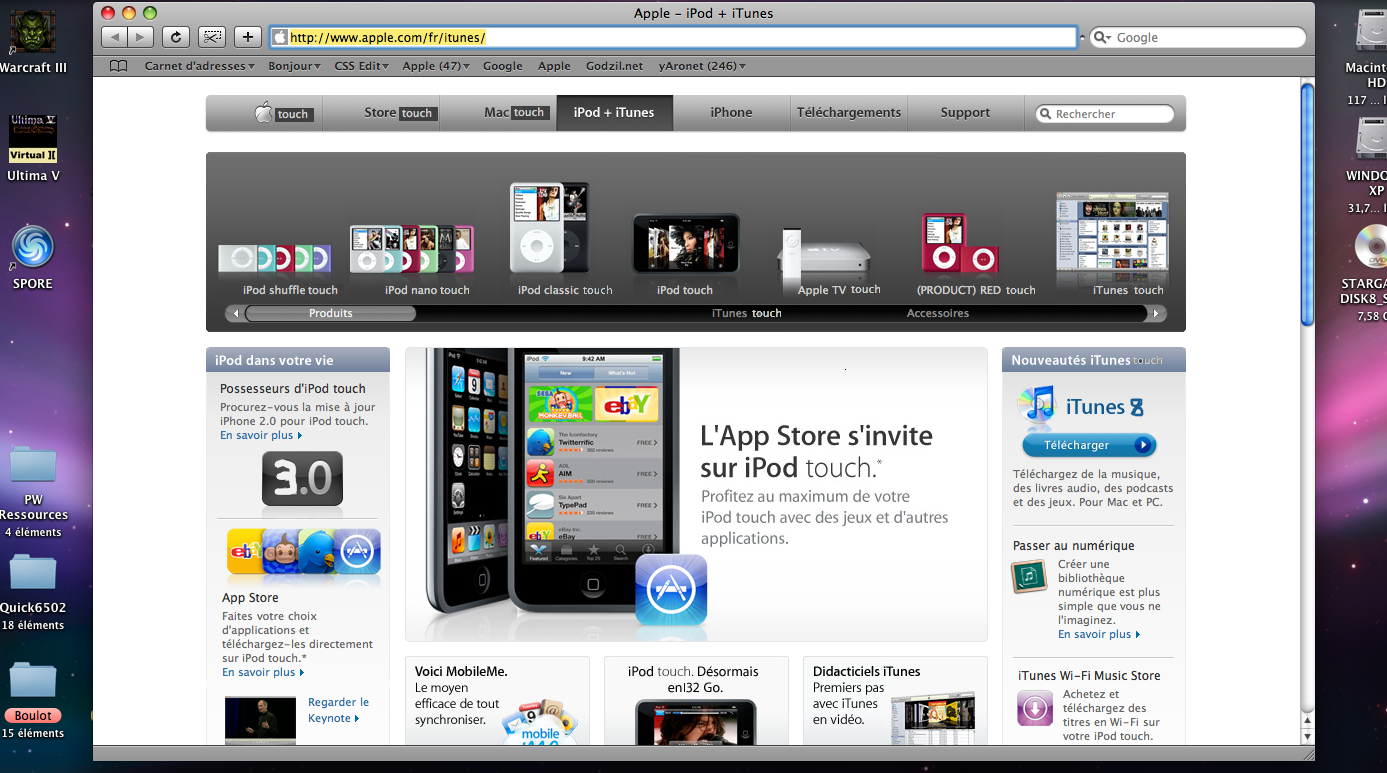
Task: Add a bookmark with the plus button
Action: pyautogui.click(x=248, y=37)
